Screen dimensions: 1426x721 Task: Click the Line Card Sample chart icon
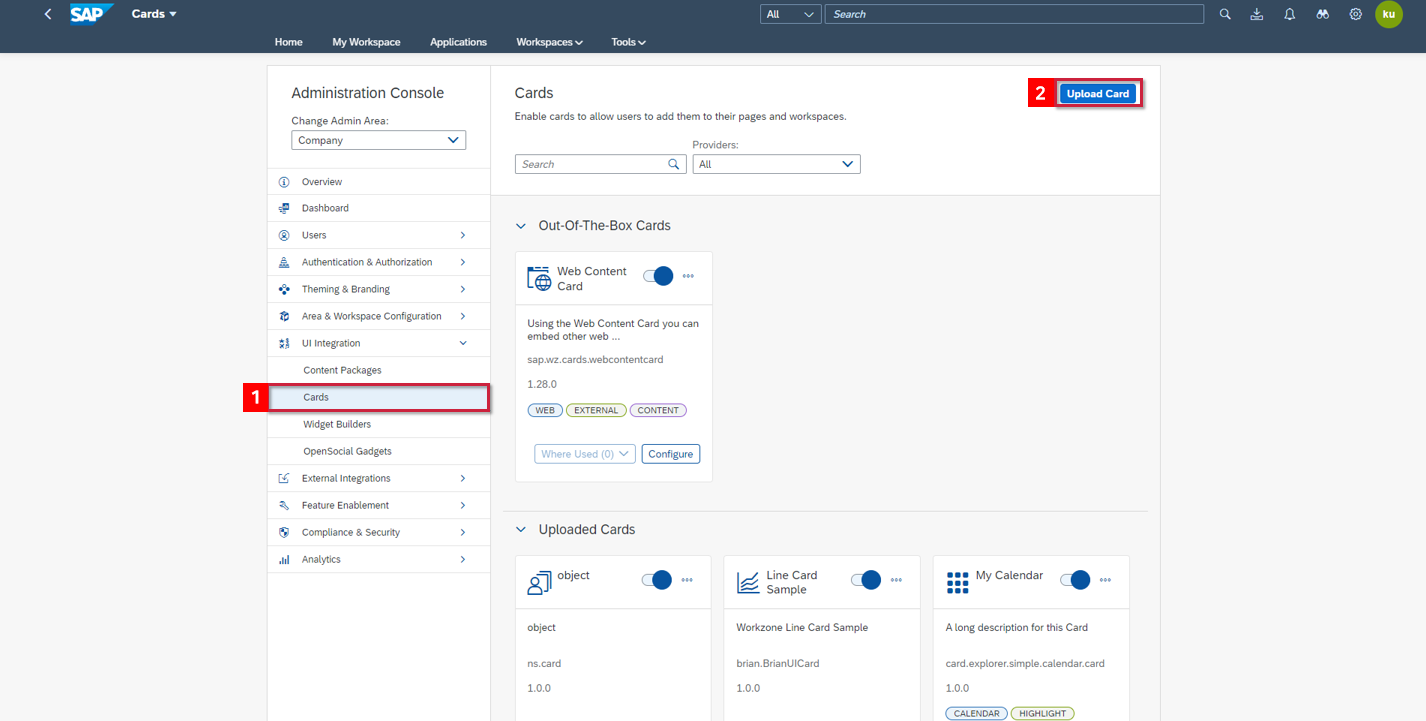(x=748, y=583)
